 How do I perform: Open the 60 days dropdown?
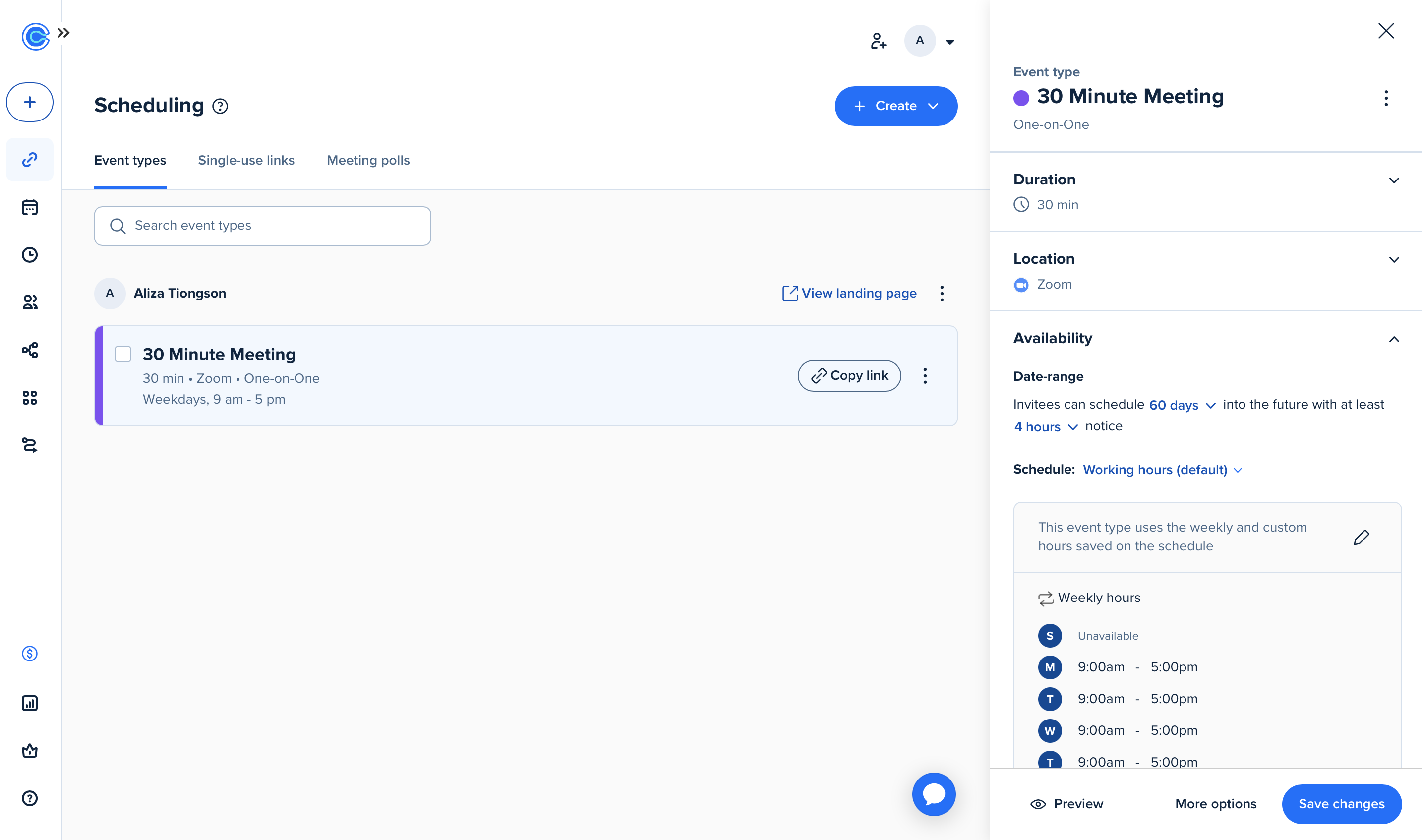tap(1182, 405)
